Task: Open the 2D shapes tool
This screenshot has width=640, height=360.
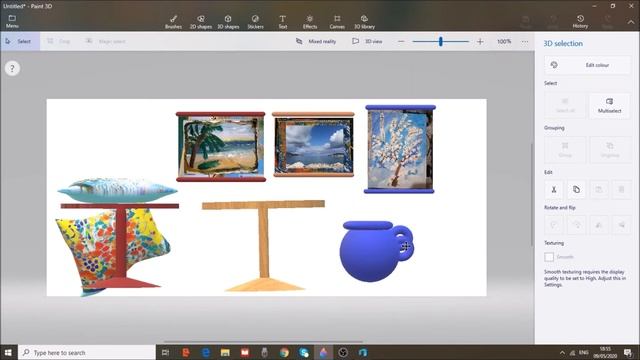Action: click(201, 22)
